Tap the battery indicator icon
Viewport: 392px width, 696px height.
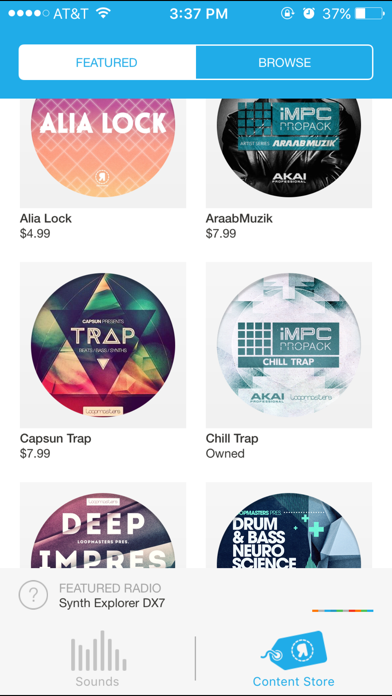370,14
